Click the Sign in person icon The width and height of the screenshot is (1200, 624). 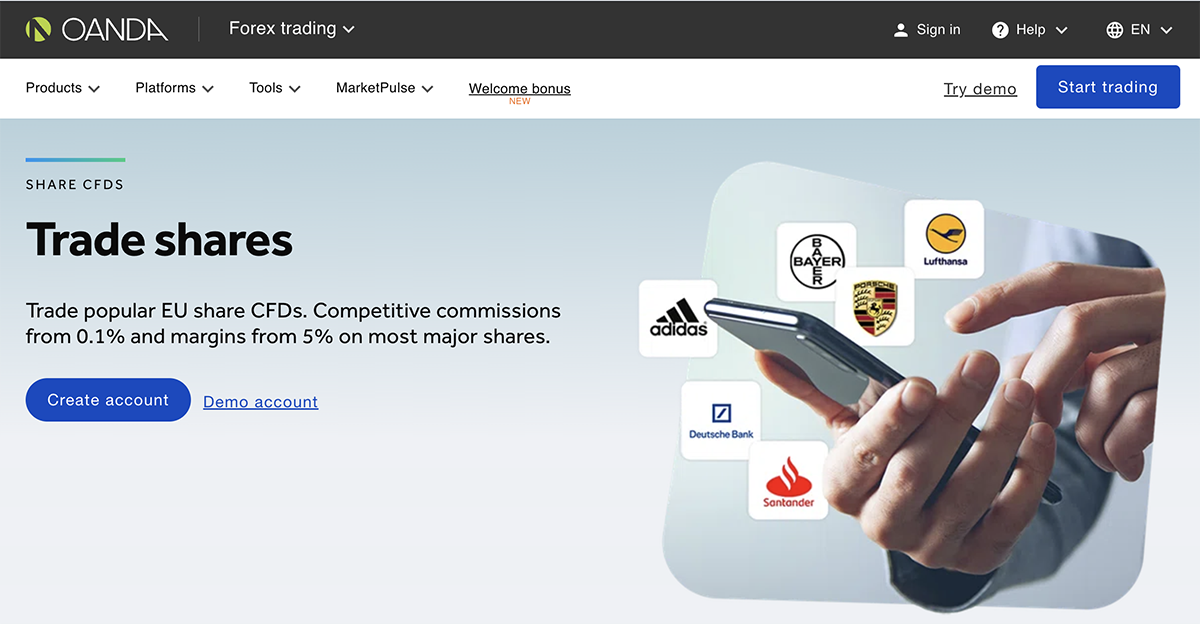(901, 30)
